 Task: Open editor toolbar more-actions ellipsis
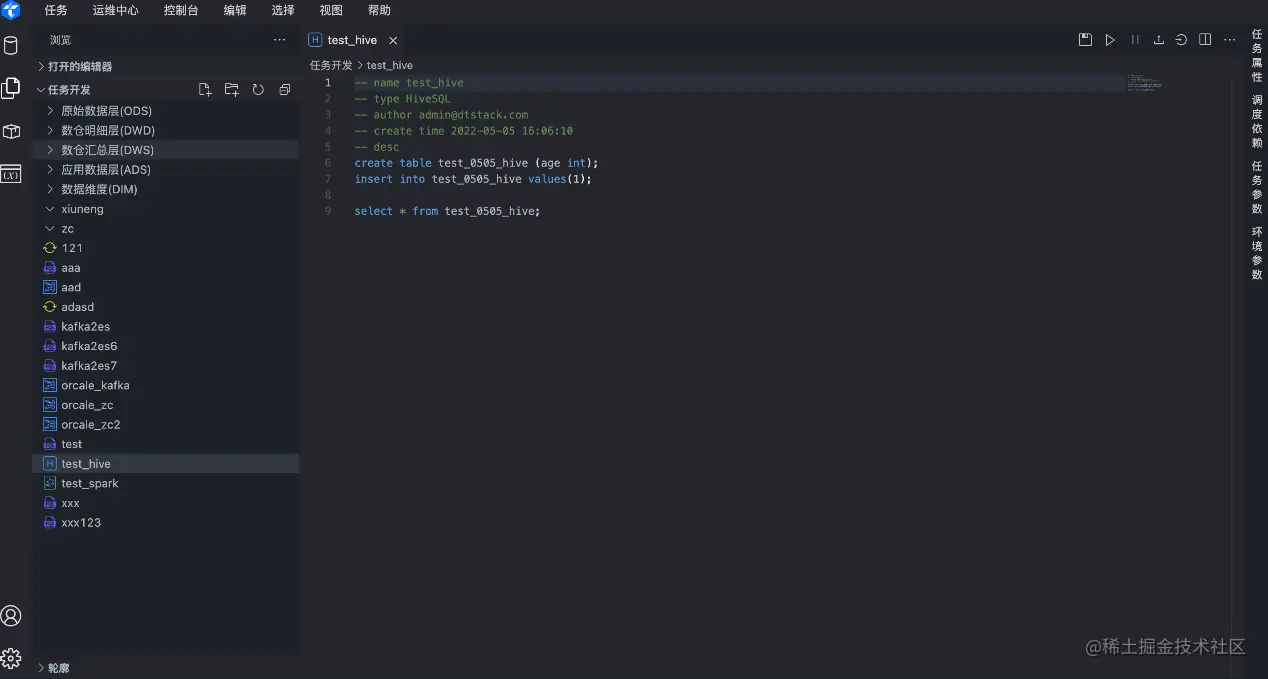tap(1229, 40)
